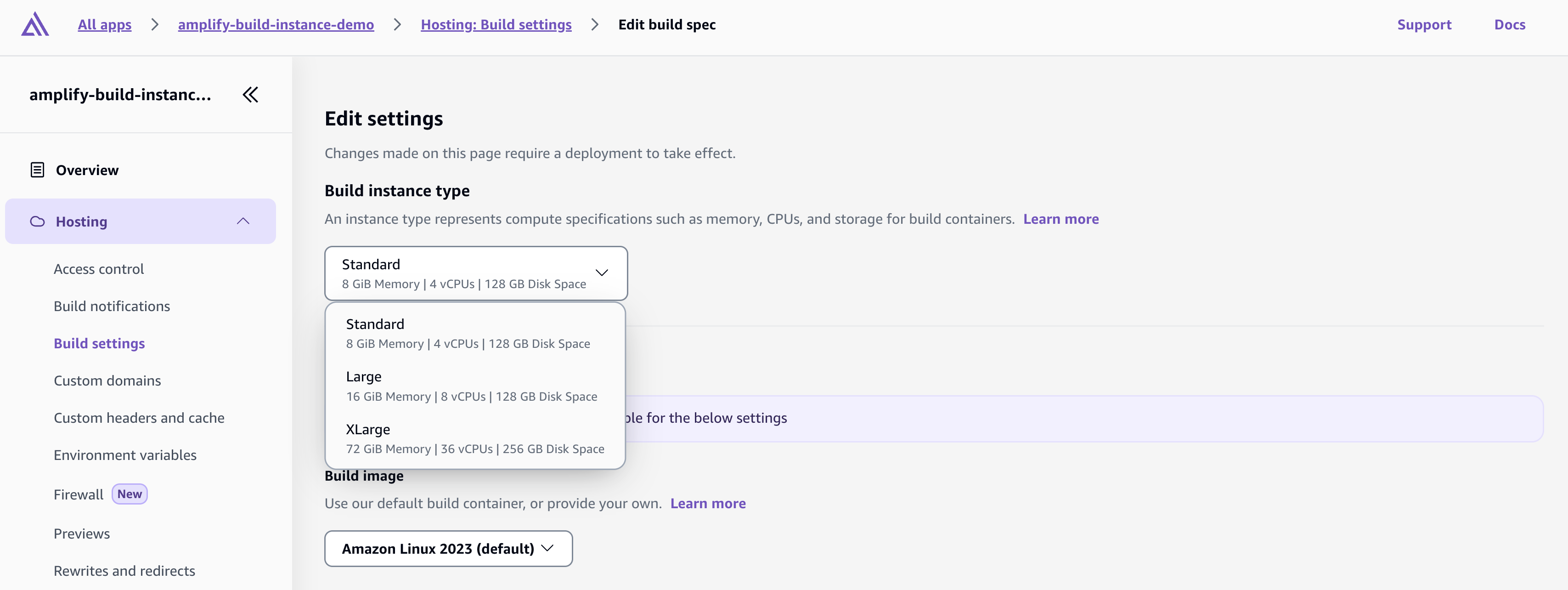1568x590 pixels.
Task: Click the AWS Amplify logo
Action: tap(35, 24)
